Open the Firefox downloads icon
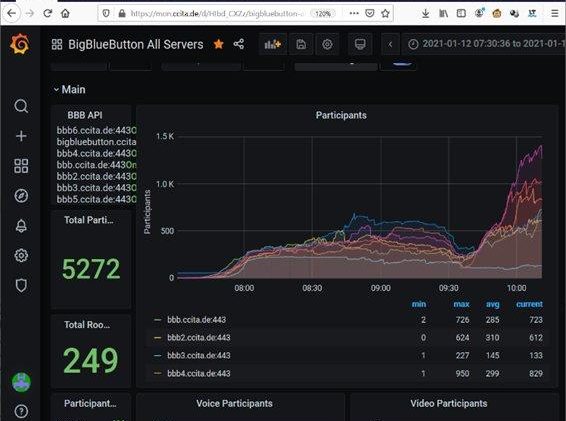This screenshot has height=421, width=566. click(x=426, y=13)
